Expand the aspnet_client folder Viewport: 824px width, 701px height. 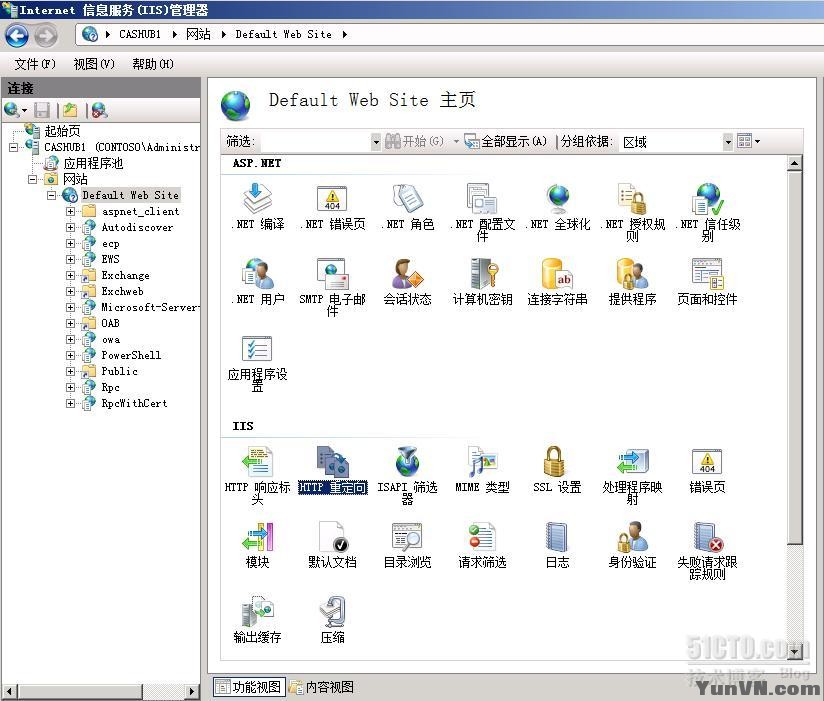[70, 211]
